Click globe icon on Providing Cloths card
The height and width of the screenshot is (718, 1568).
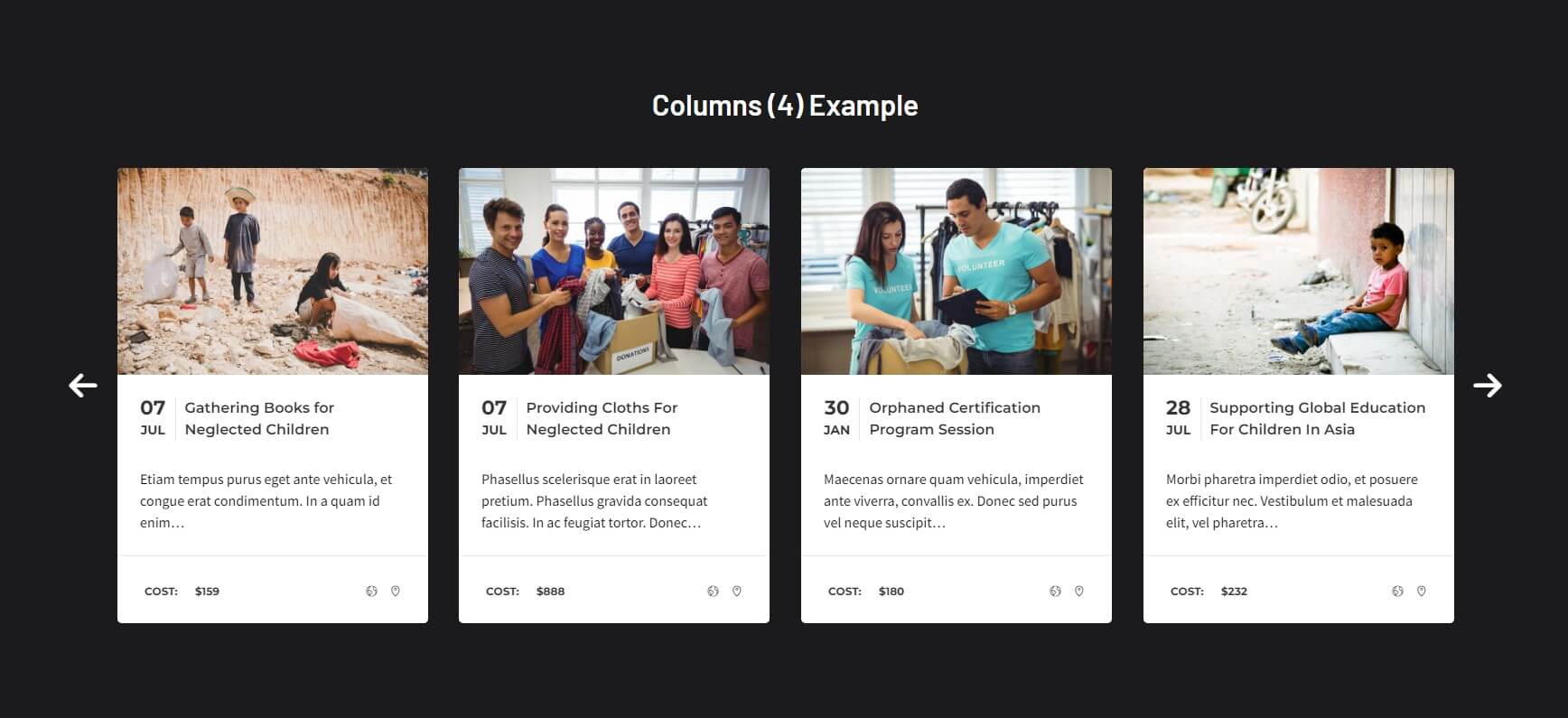coord(713,592)
